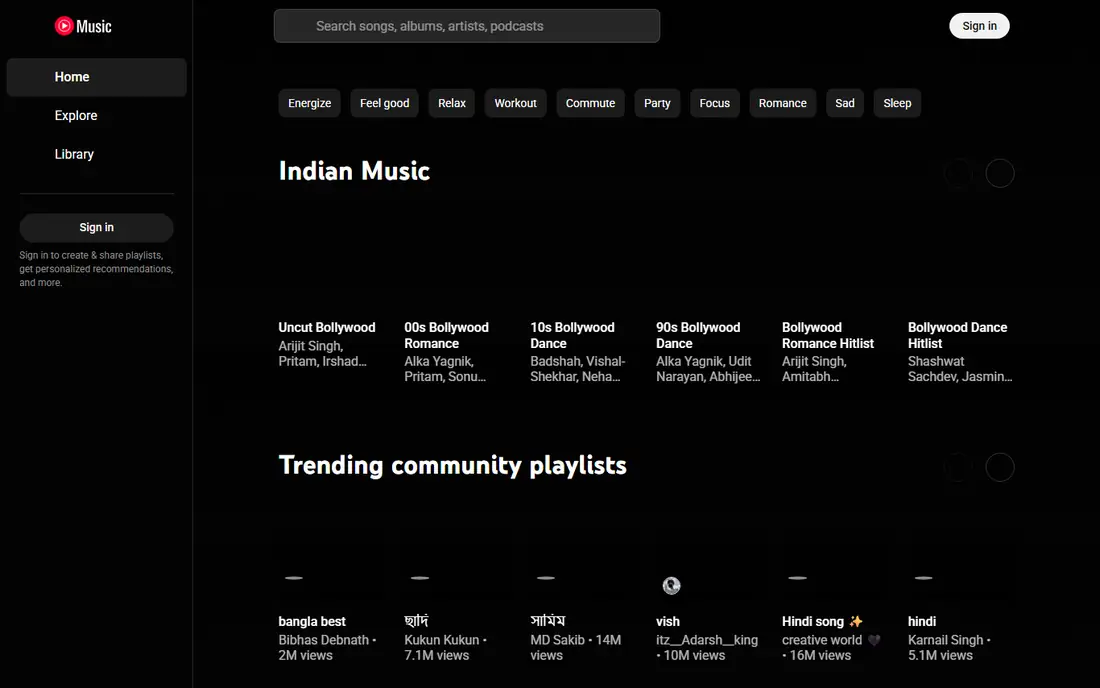Focus the search songs, albums, artists field
The image size is (1100, 688).
[467, 26]
